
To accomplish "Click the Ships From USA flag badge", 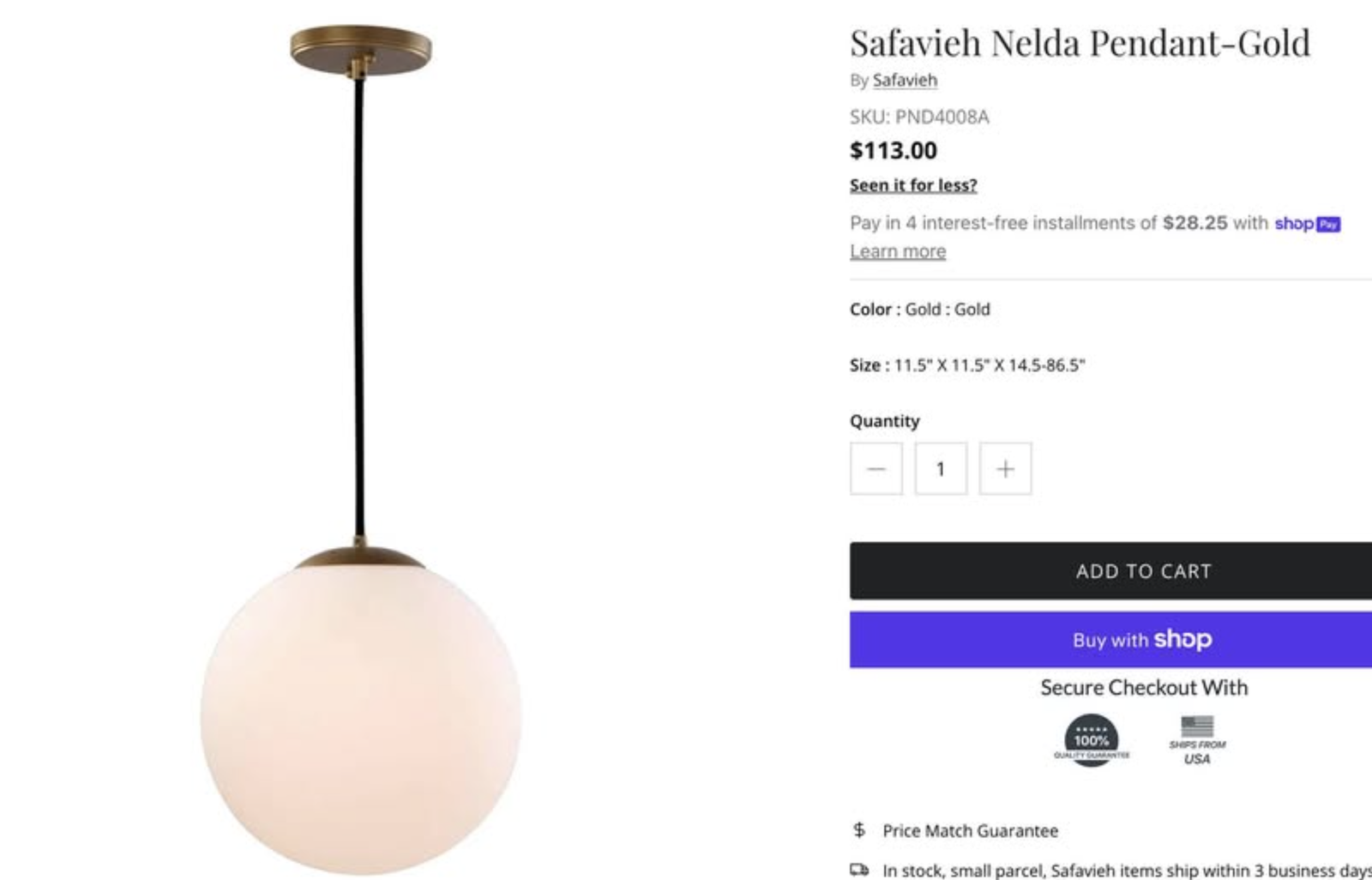I will [x=1197, y=740].
